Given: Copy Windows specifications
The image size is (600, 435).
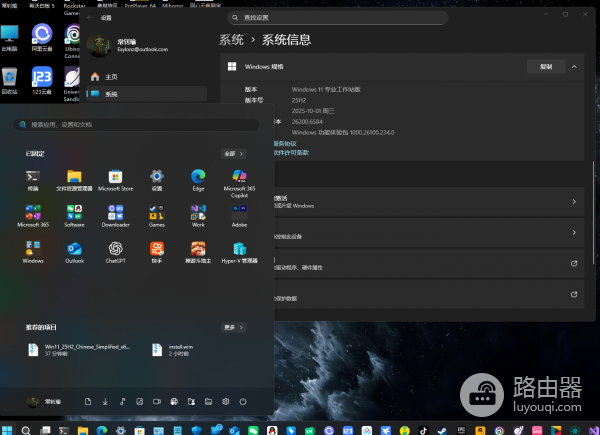Looking at the screenshot, I should click(546, 67).
